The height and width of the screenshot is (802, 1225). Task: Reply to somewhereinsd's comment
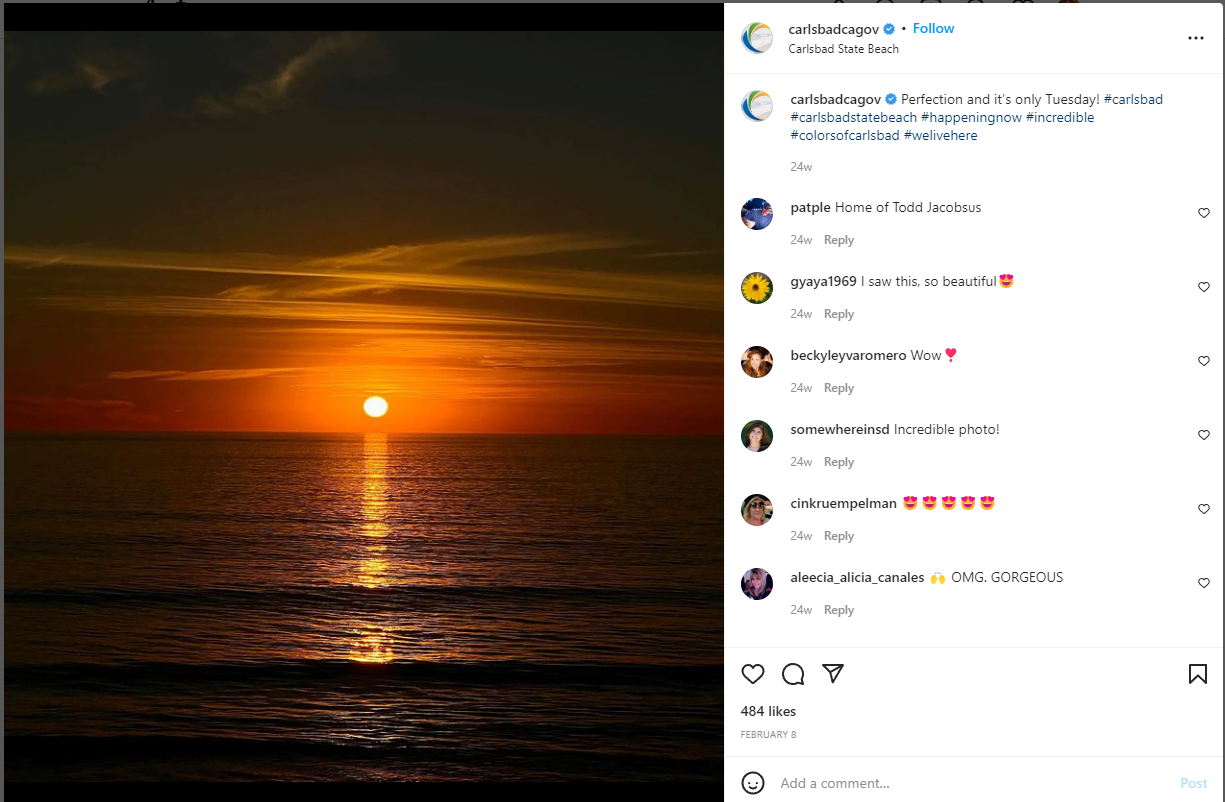point(839,462)
